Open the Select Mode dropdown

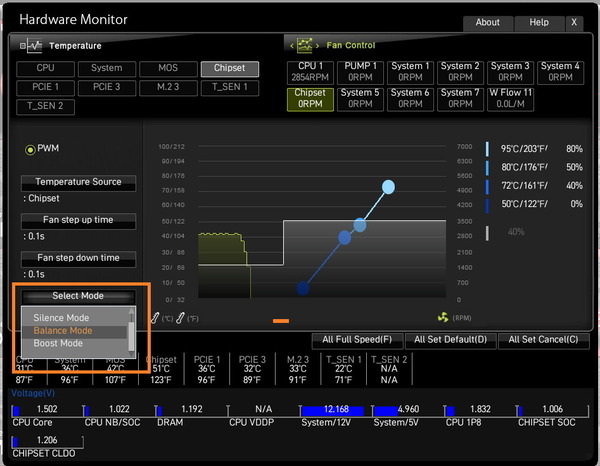tap(78, 297)
